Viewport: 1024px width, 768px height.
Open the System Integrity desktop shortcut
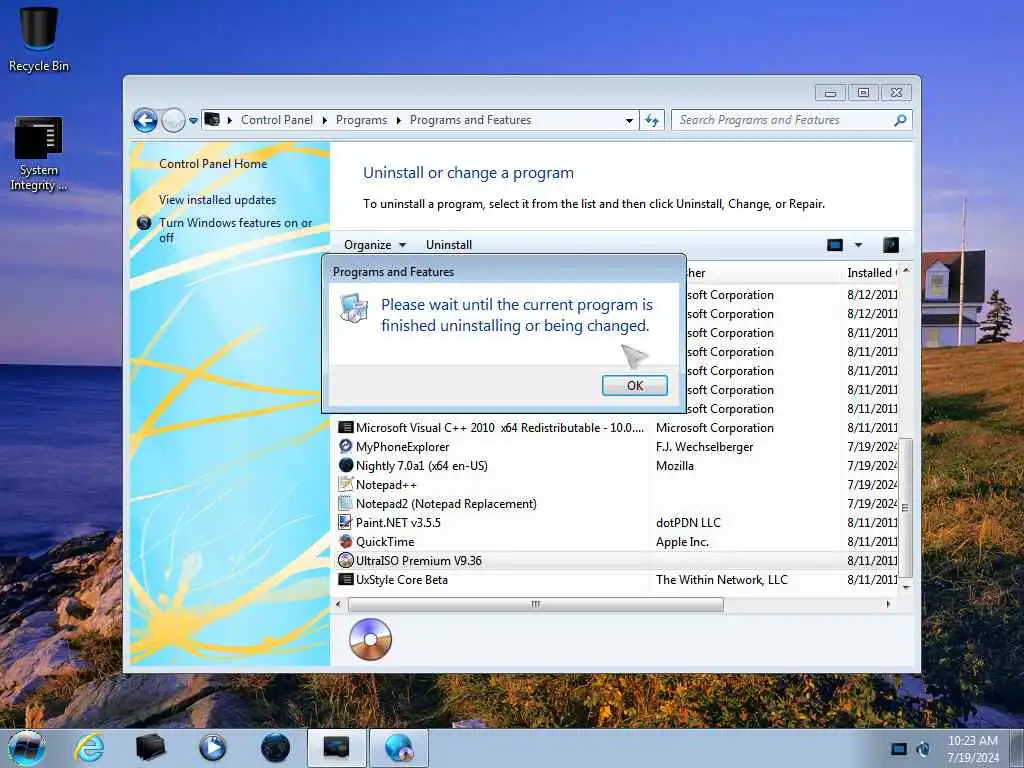coord(39,154)
